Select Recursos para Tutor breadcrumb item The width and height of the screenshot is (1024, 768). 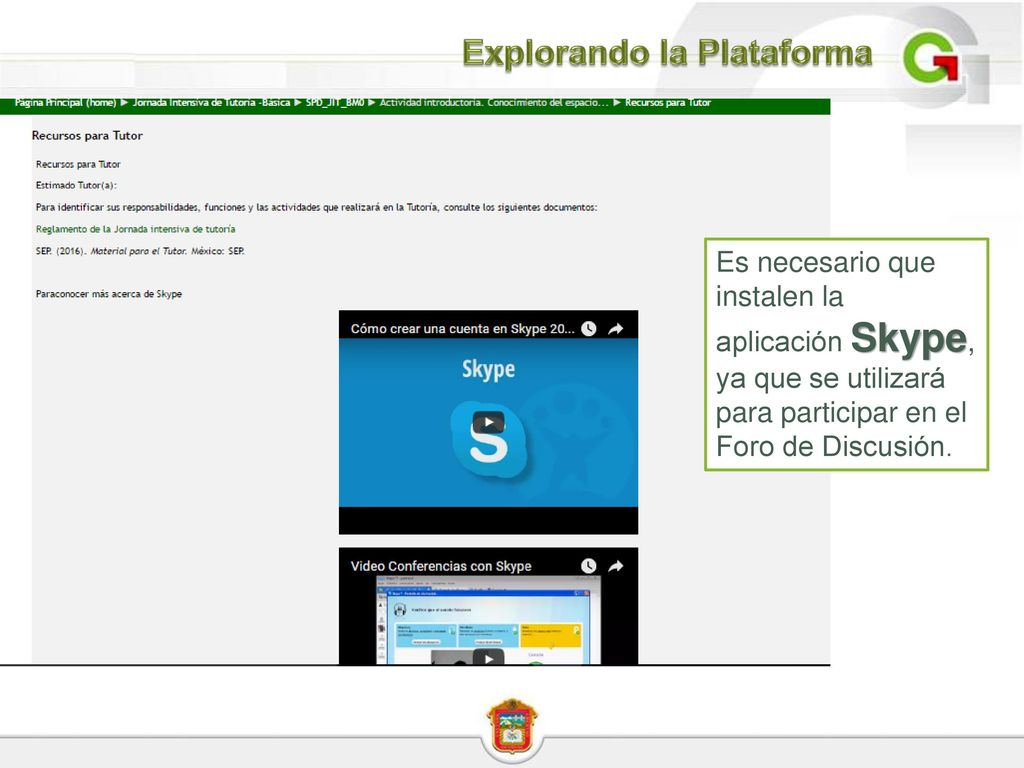click(667, 103)
